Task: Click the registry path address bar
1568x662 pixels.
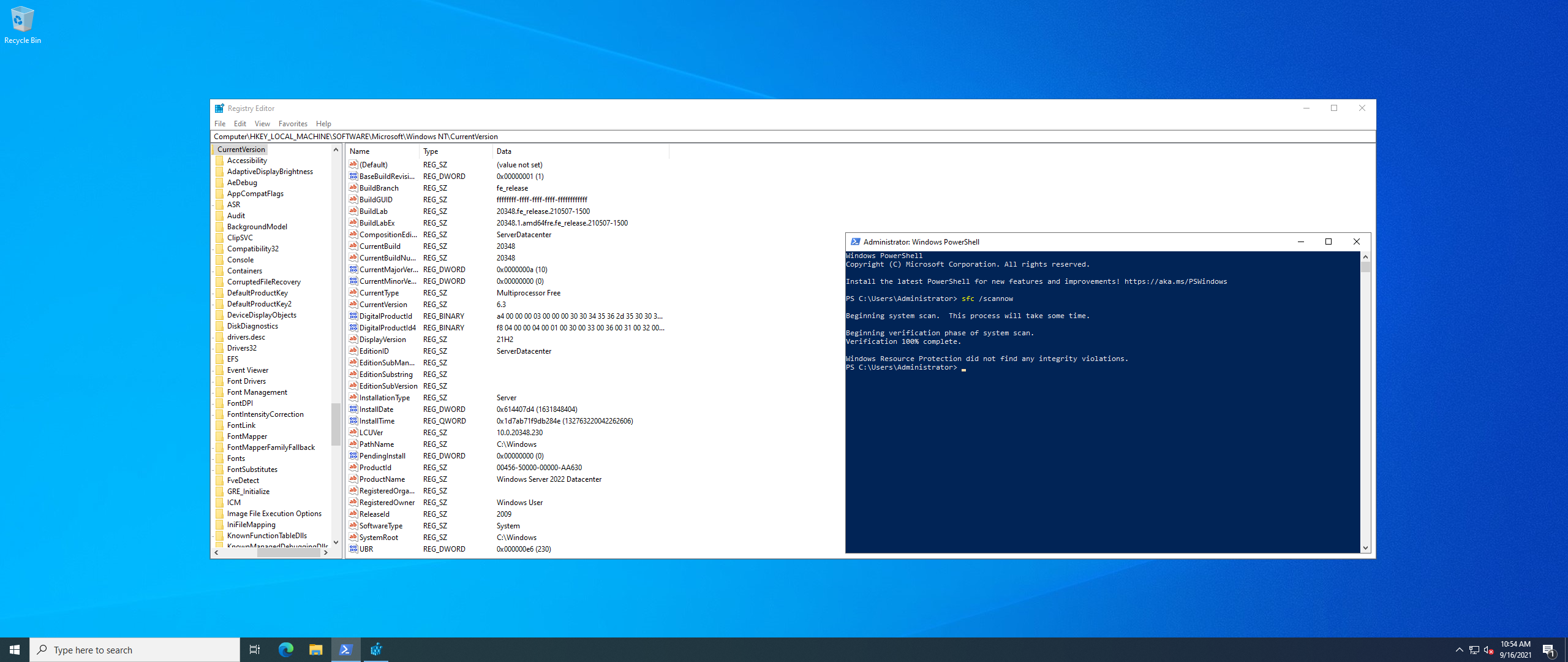Action: pyautogui.click(x=793, y=137)
